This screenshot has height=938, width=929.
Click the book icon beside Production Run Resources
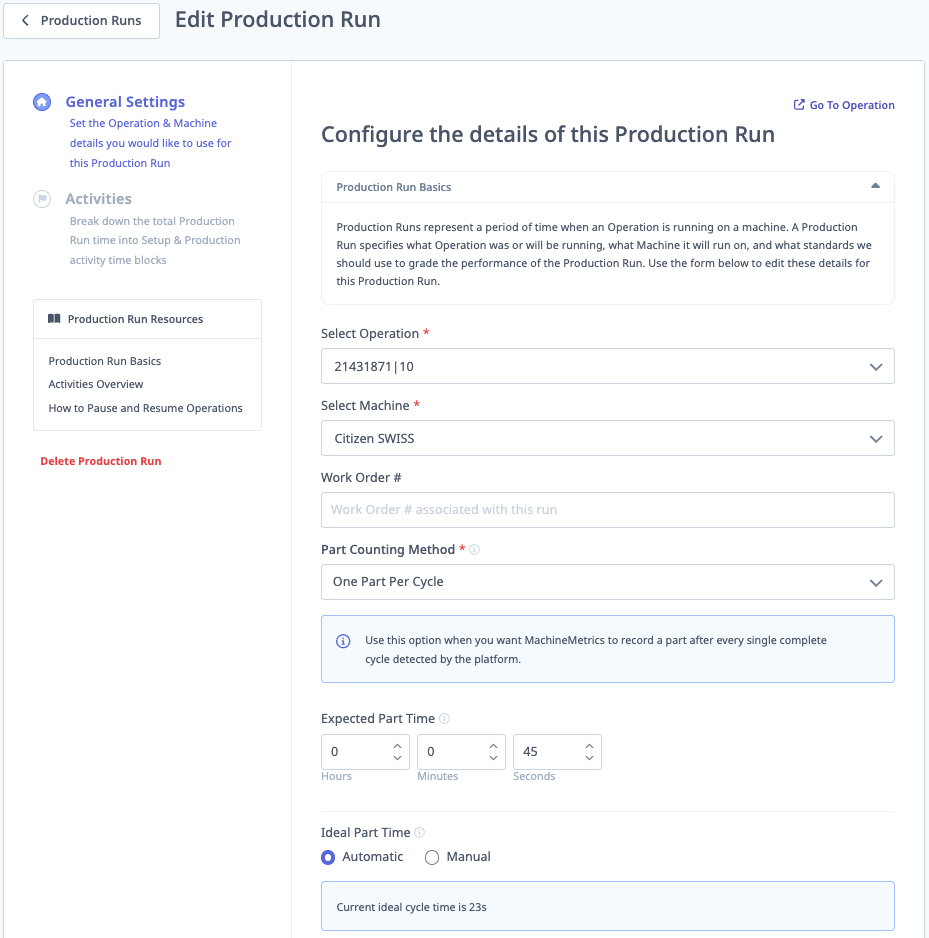pos(54,318)
